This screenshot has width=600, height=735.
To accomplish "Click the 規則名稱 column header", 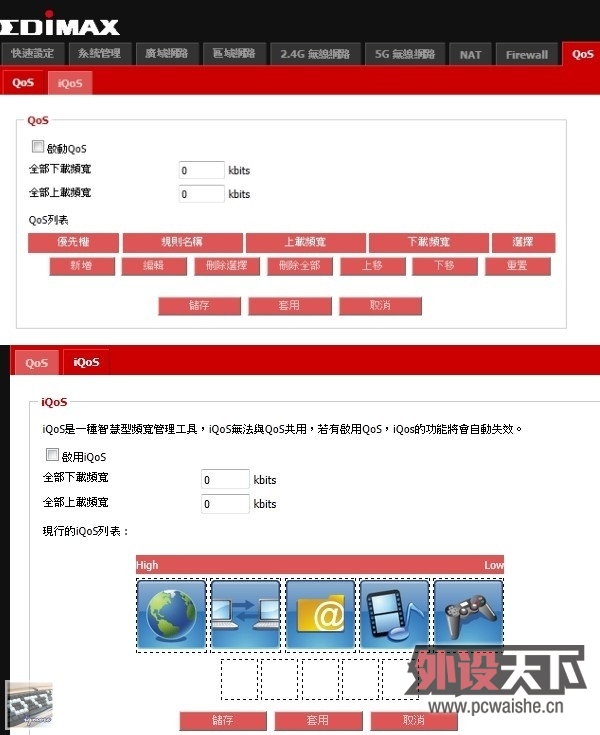I will (x=183, y=242).
